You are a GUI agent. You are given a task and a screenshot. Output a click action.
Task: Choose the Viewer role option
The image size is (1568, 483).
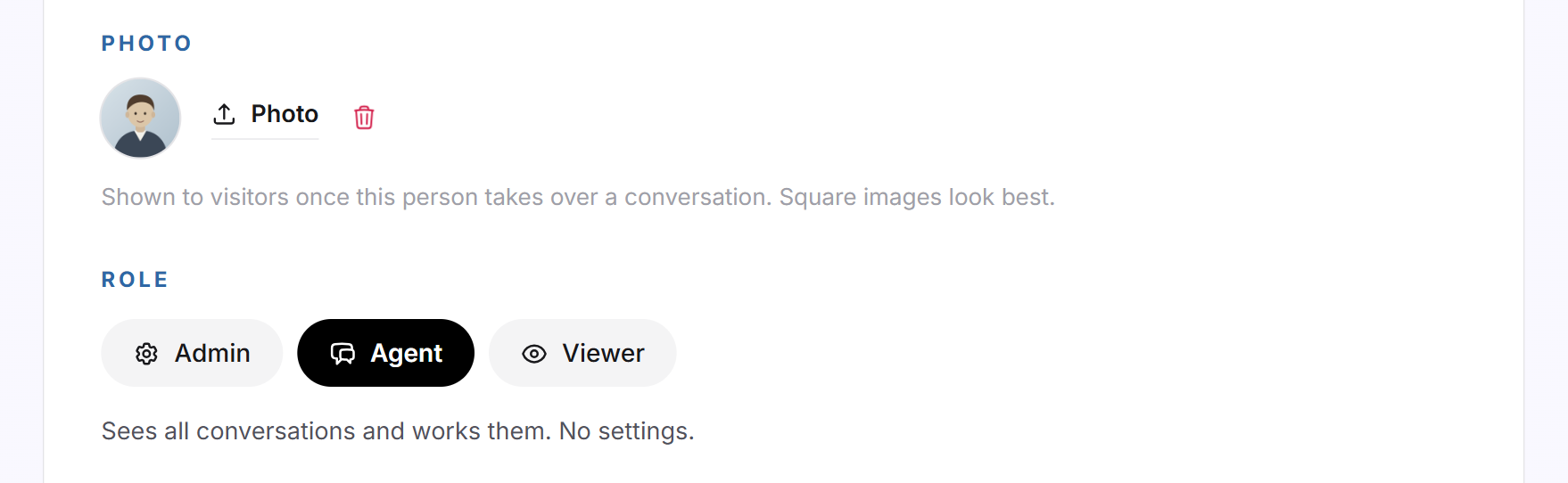pos(582,353)
